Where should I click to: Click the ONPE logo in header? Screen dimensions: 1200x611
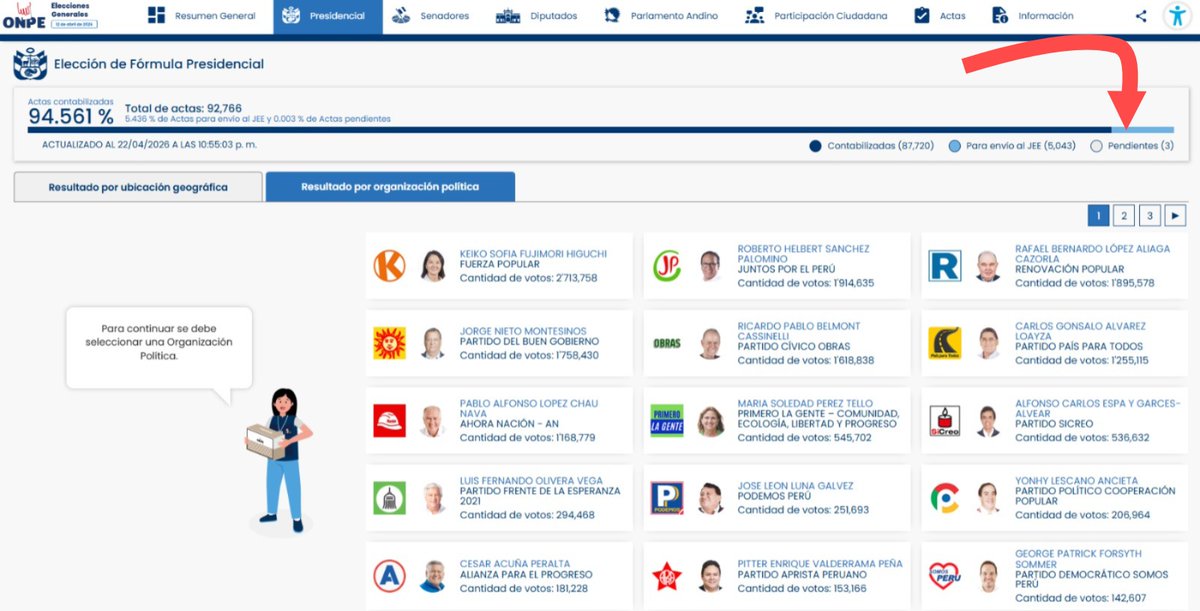coord(23,15)
